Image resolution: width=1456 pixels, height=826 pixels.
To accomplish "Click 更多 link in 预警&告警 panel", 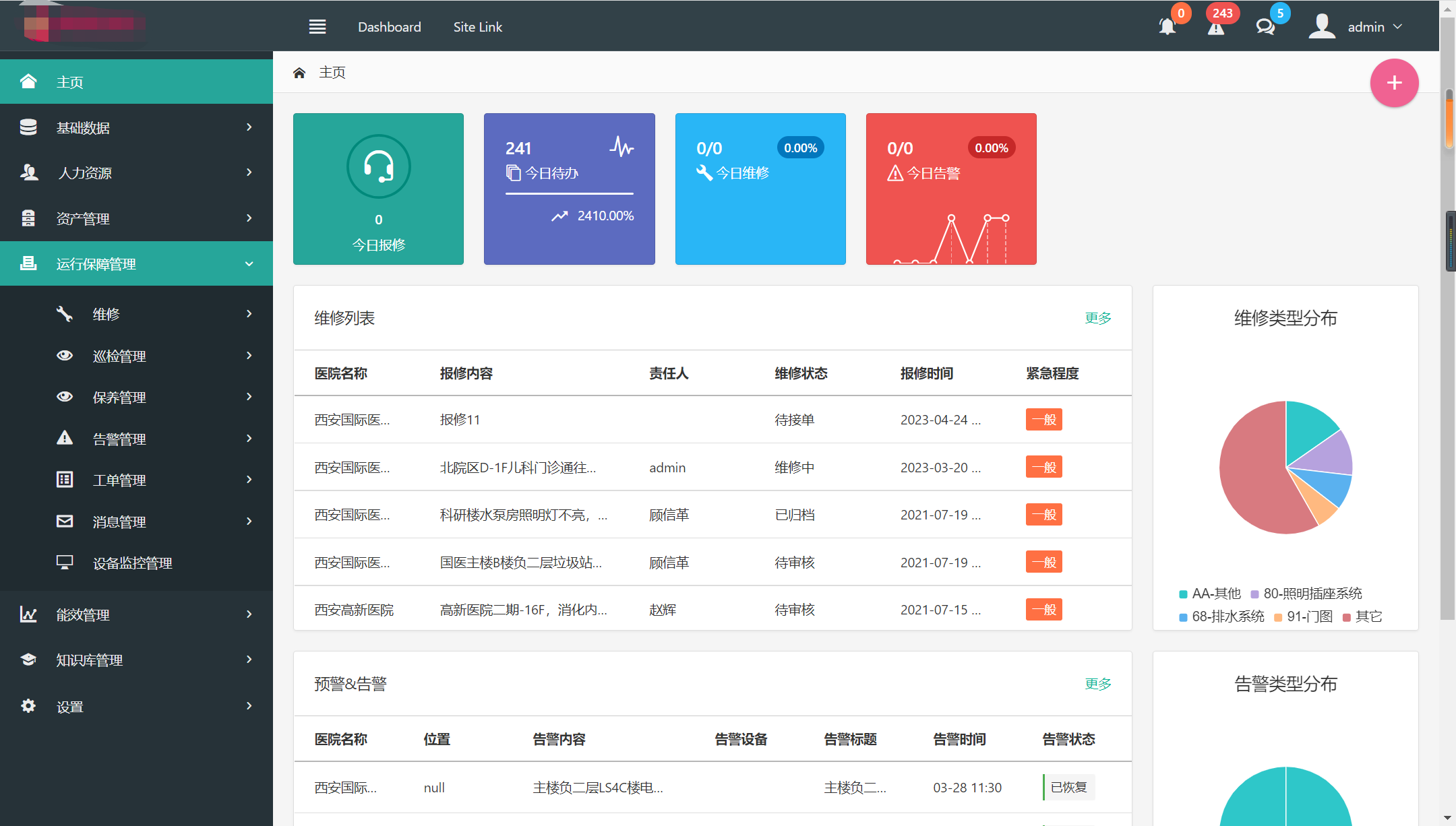I will tap(1097, 684).
